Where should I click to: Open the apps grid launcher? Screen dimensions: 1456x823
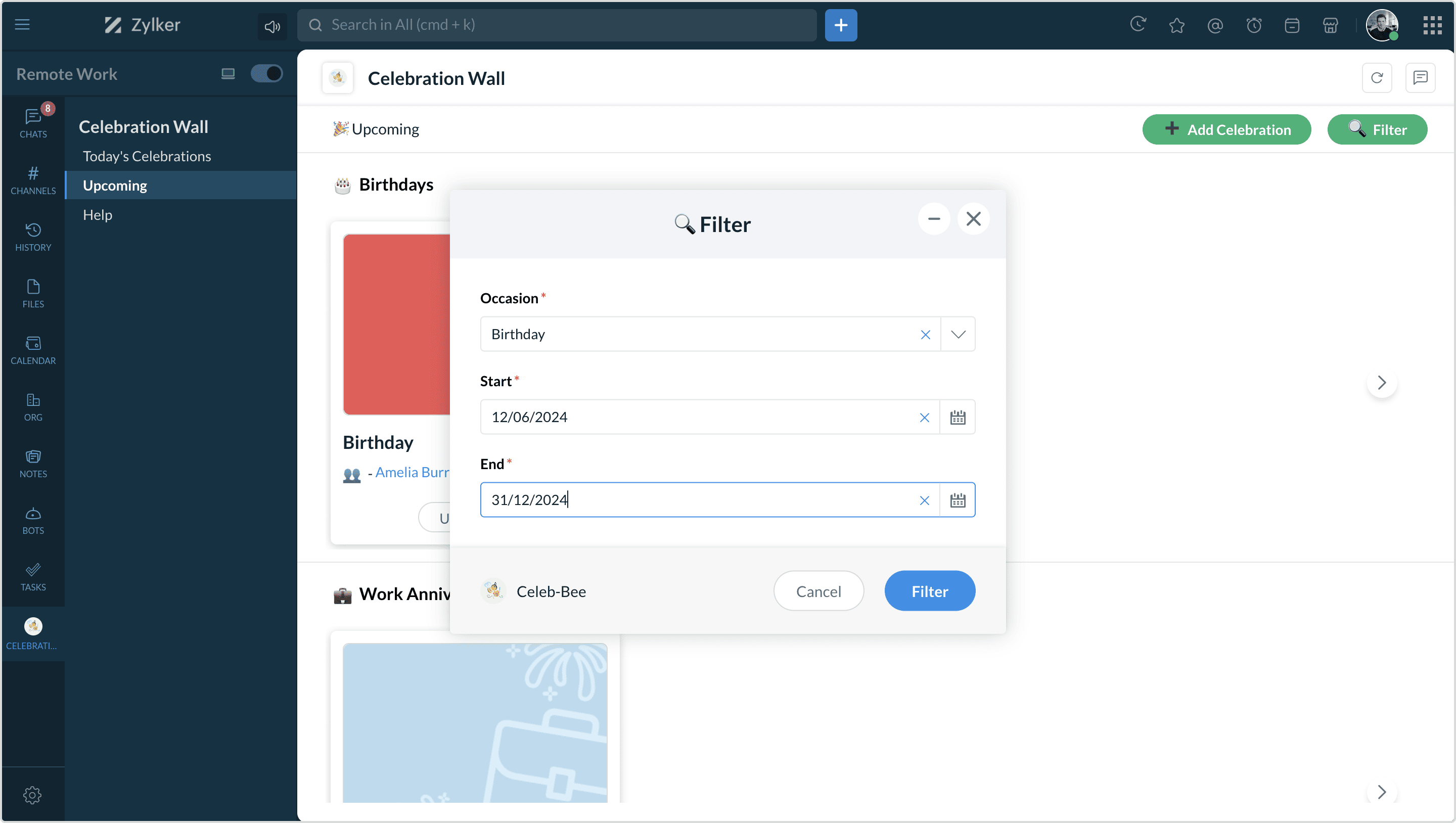pyautogui.click(x=1432, y=25)
